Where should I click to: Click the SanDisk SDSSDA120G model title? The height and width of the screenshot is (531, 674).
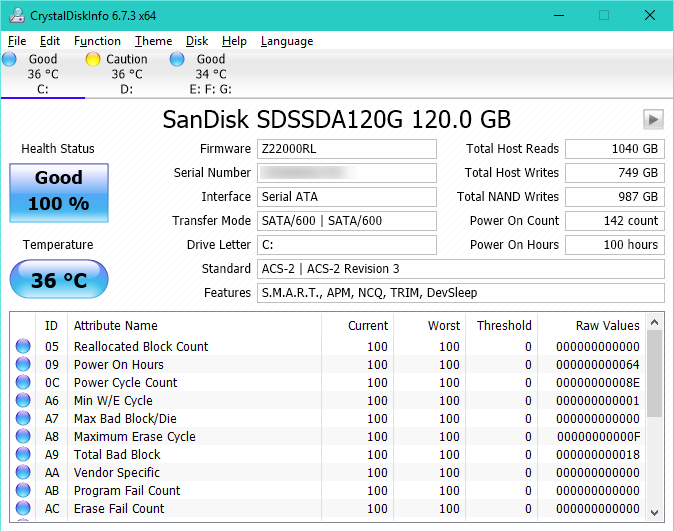[x=337, y=119]
